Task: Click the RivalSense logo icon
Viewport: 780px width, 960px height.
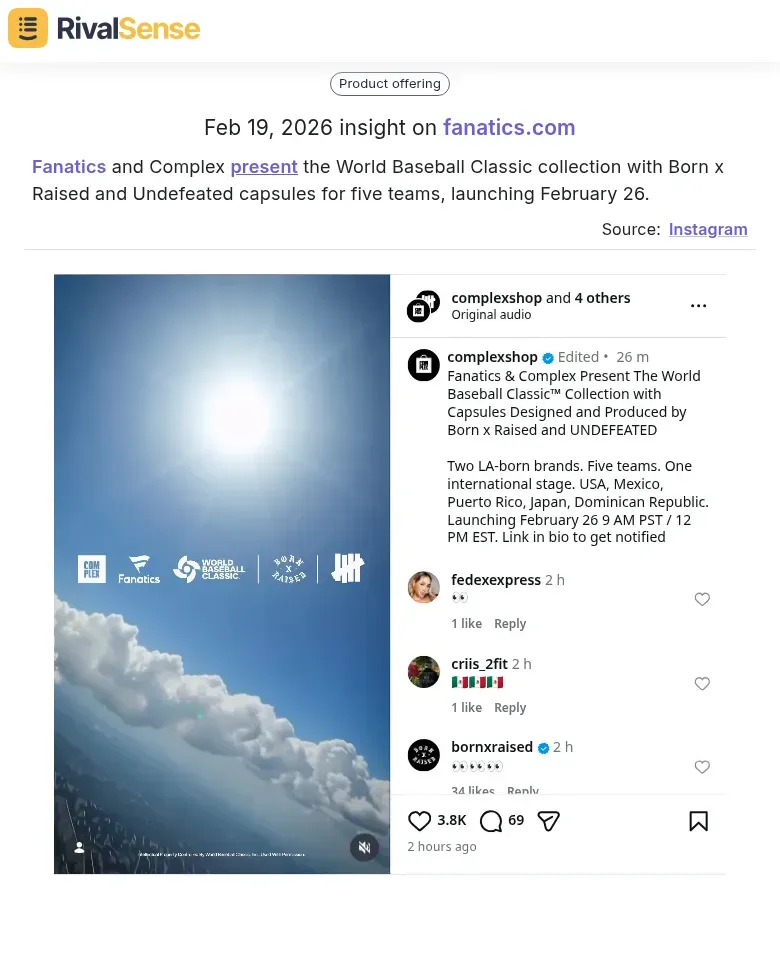Action: [x=28, y=28]
